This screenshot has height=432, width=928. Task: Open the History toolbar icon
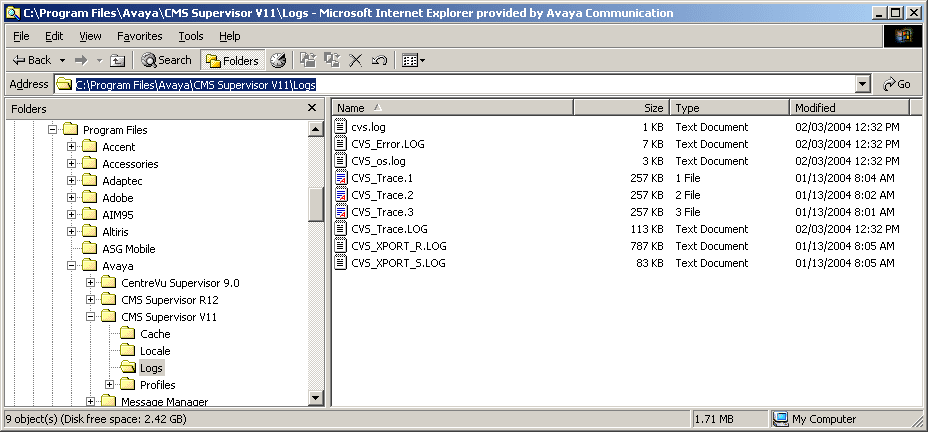tap(278, 60)
